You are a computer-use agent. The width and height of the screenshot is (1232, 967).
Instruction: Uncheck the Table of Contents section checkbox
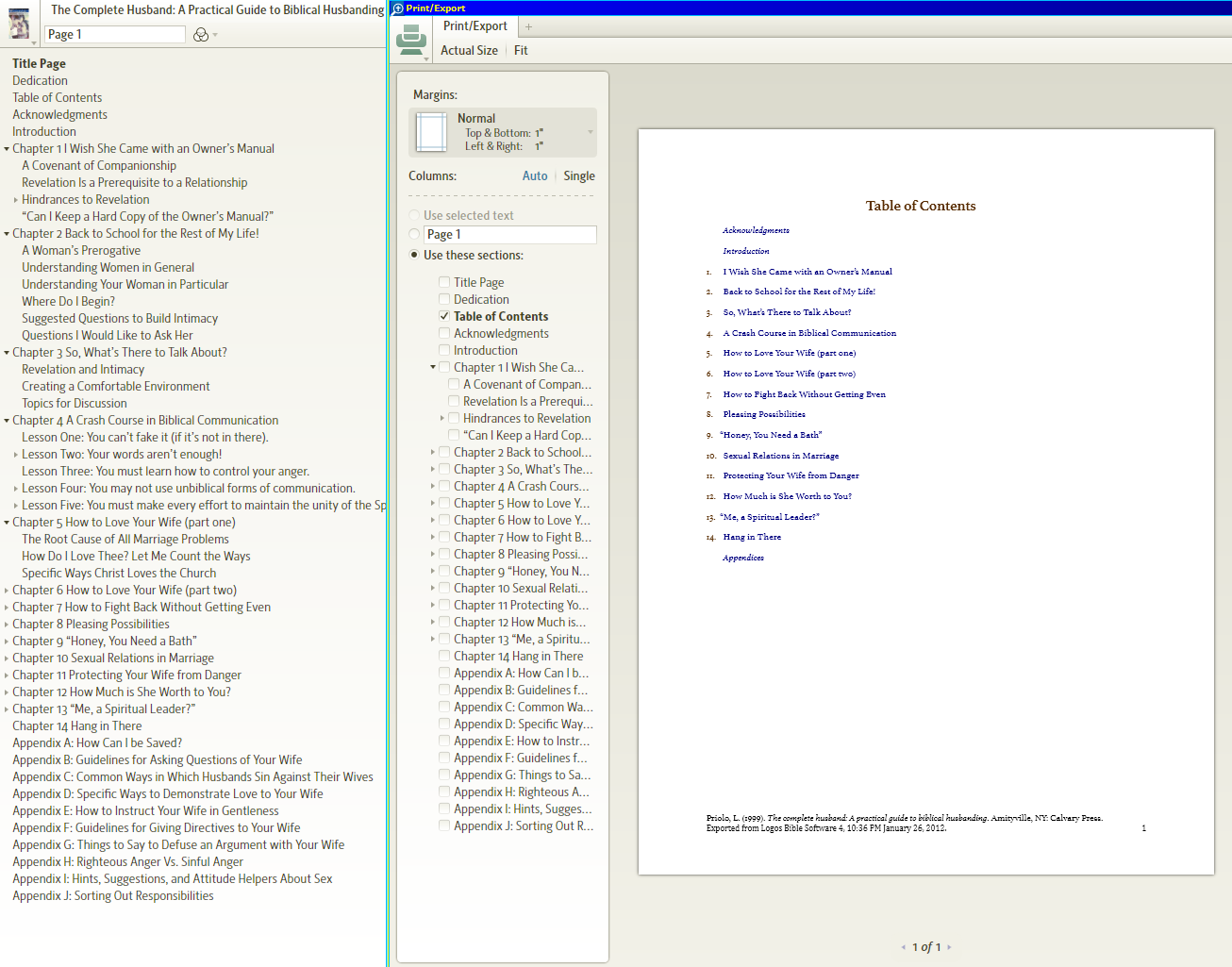tap(443, 316)
